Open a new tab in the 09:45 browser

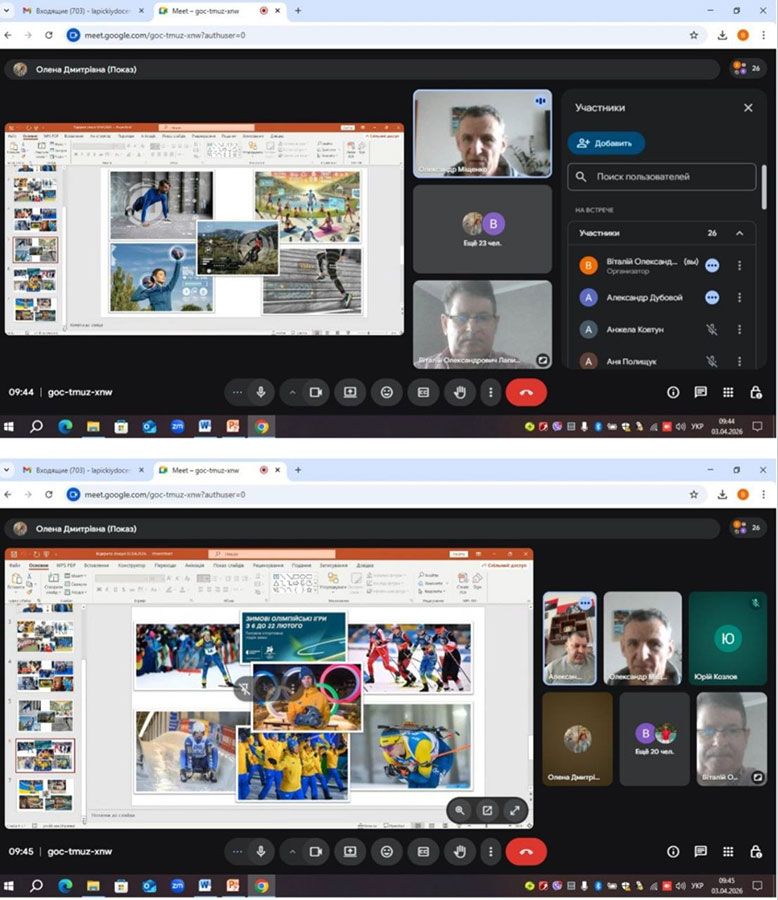pos(297,470)
